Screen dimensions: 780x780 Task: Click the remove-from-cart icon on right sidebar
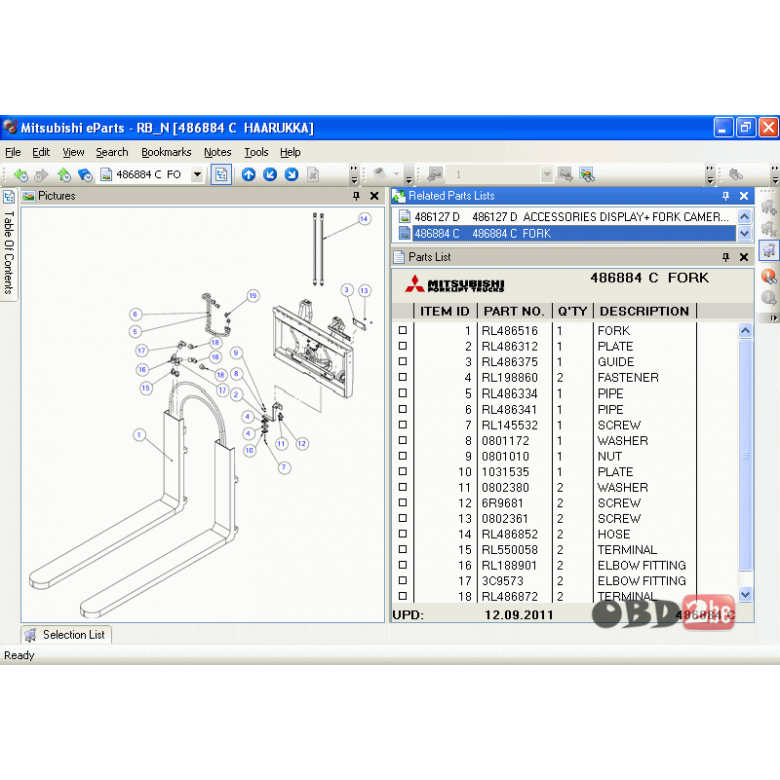pos(769,228)
